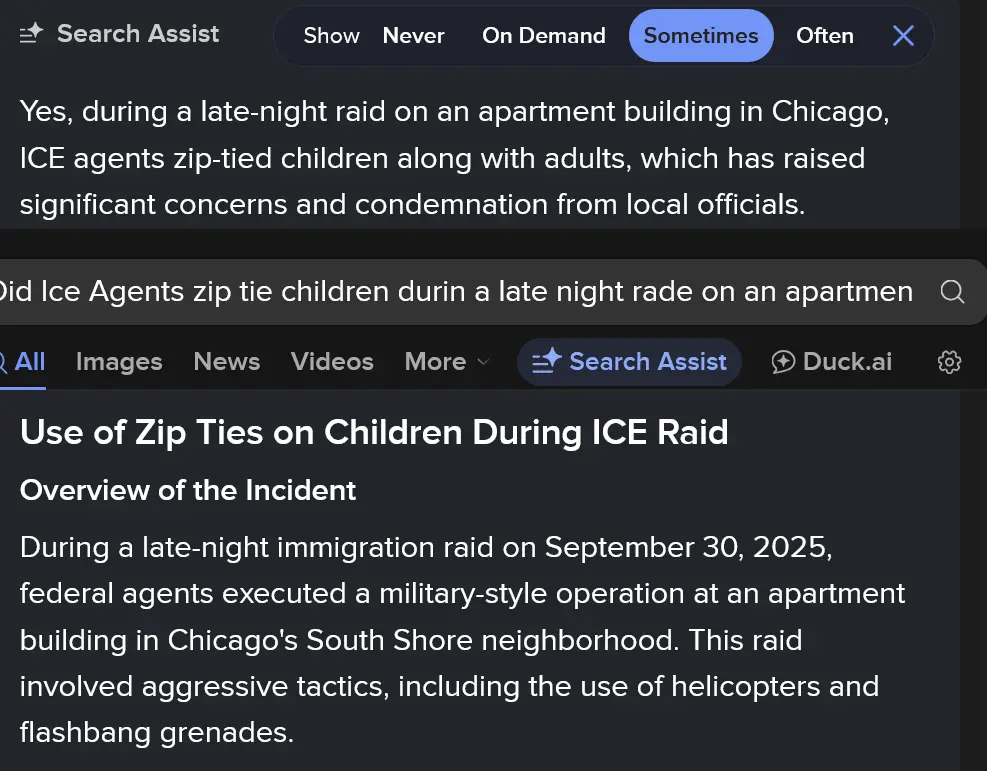This screenshot has height=771, width=987.
Task: Select the Sometimes frequency option
Action: point(701,36)
